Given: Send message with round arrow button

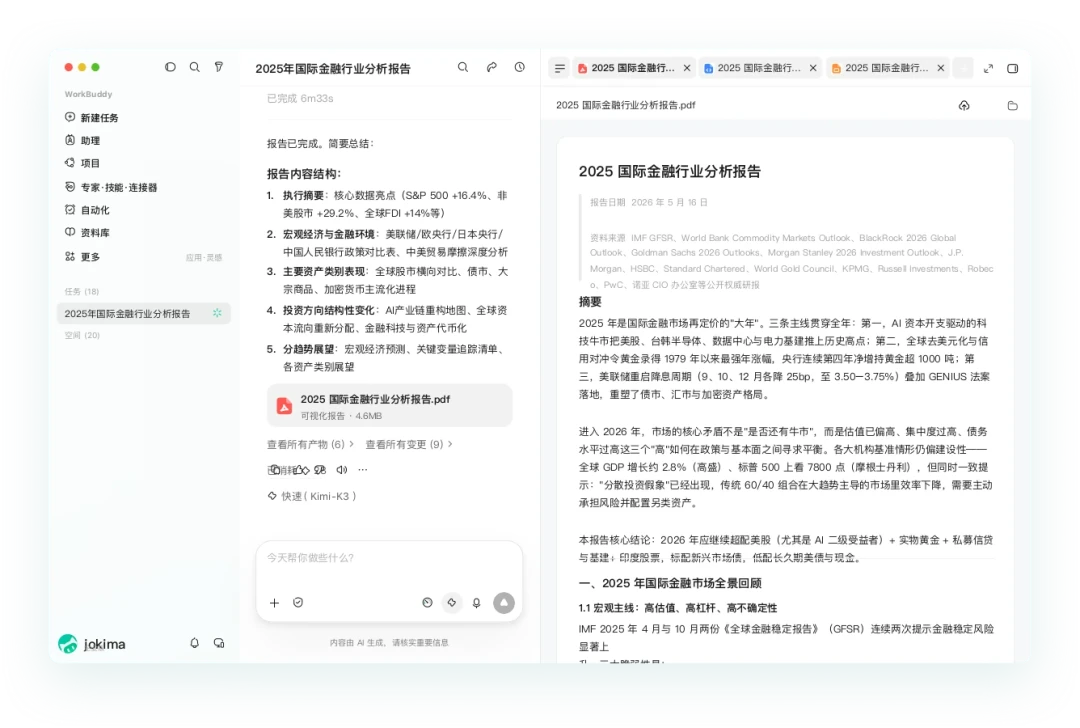Looking at the screenshot, I should 504,603.
